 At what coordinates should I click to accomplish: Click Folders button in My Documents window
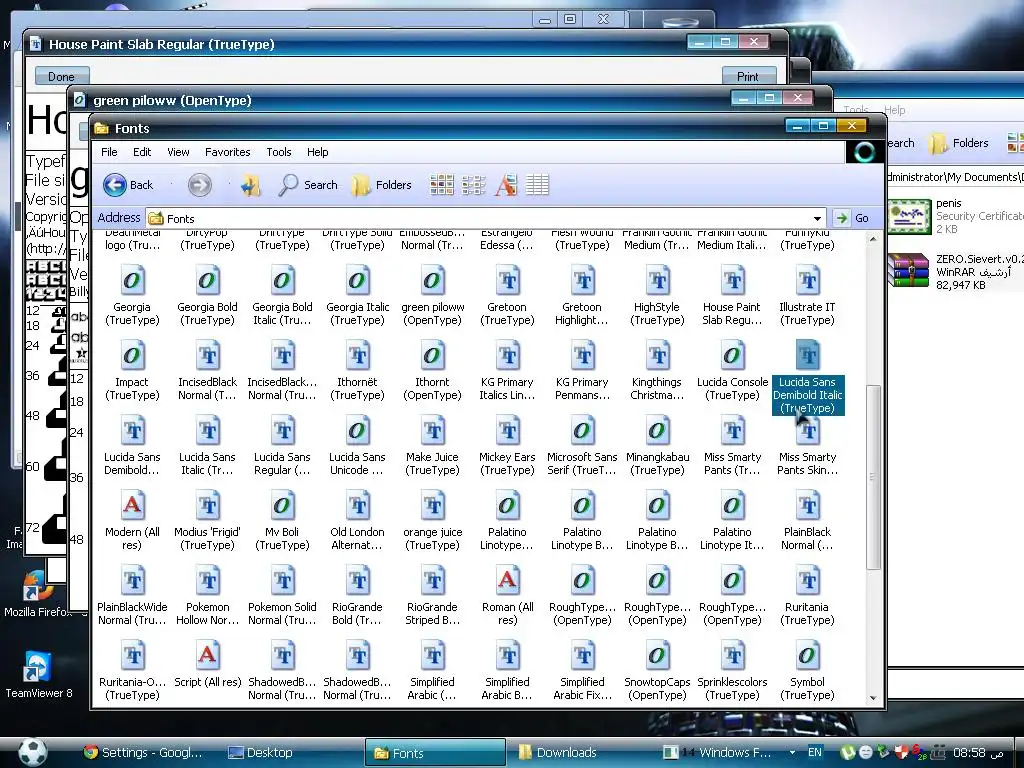point(959,143)
